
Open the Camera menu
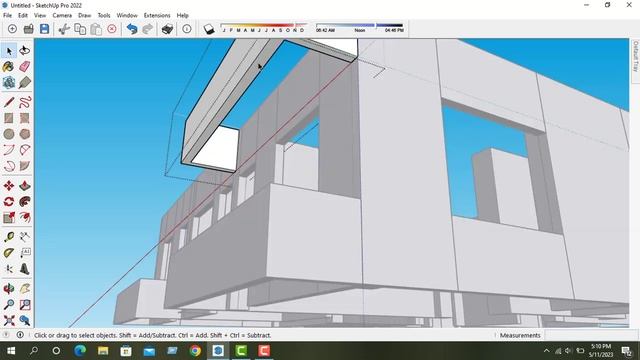(62, 15)
